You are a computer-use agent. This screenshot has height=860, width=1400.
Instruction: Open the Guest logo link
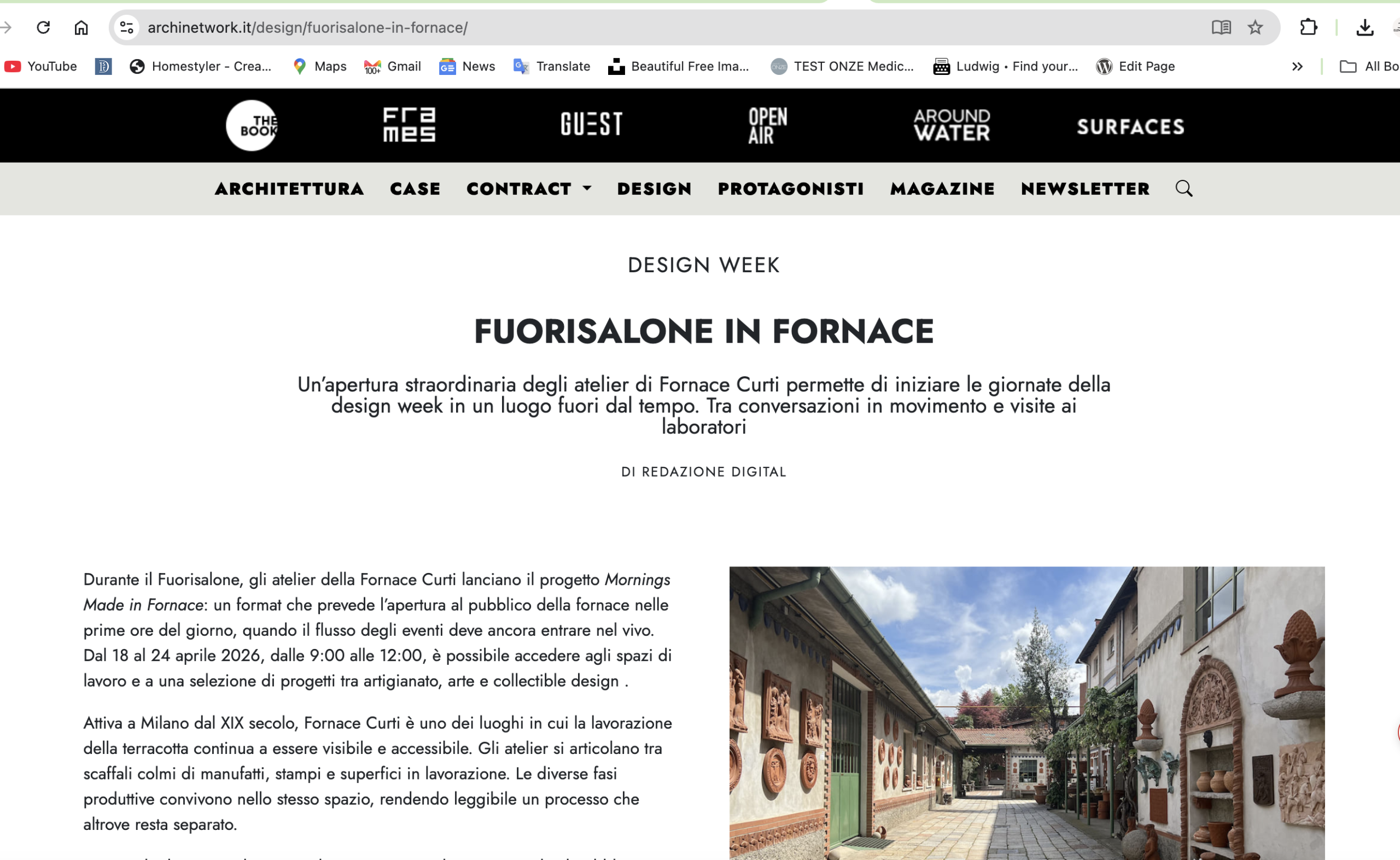coord(592,124)
